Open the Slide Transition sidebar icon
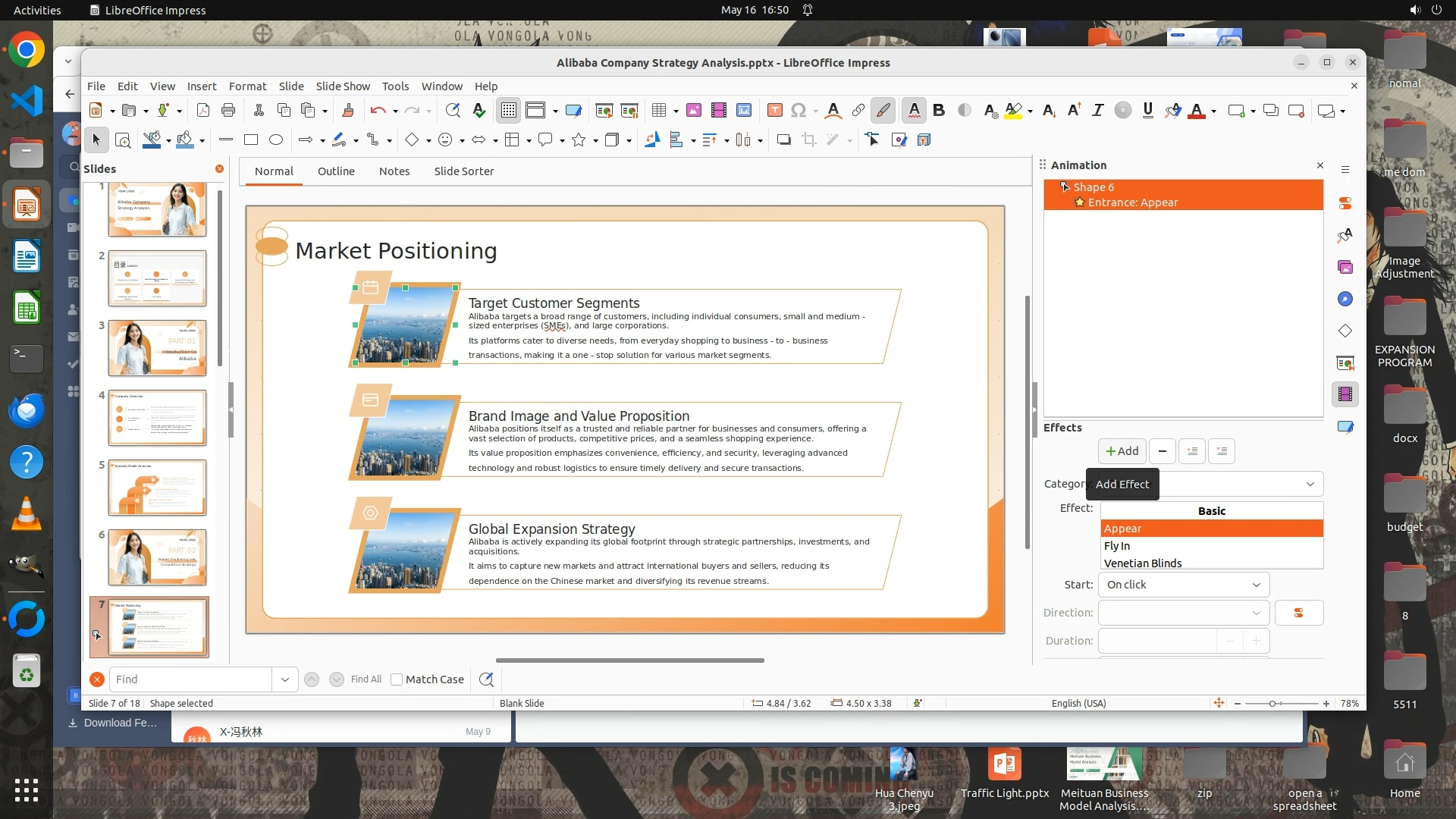This screenshot has width=1456, height=819. point(1345,363)
